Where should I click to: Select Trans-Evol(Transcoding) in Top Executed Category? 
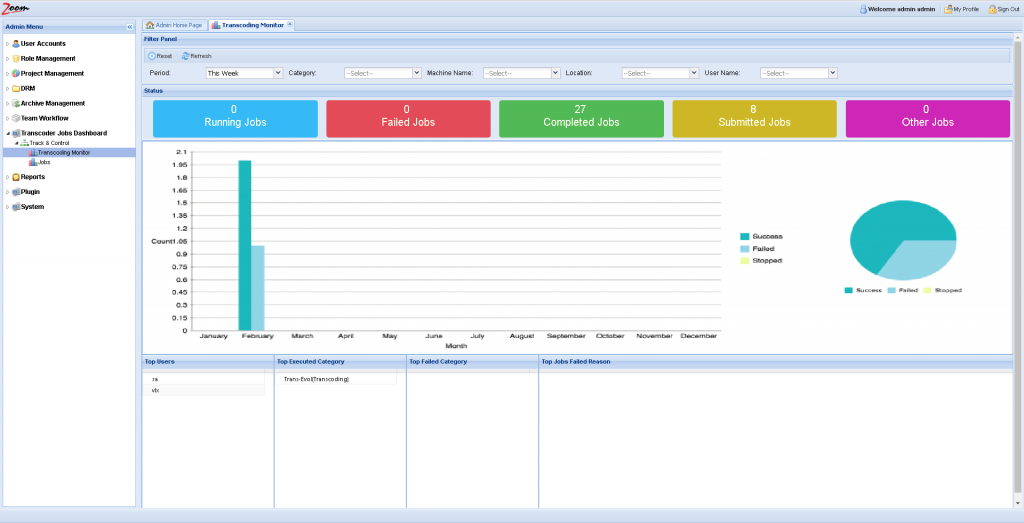[x=316, y=379]
